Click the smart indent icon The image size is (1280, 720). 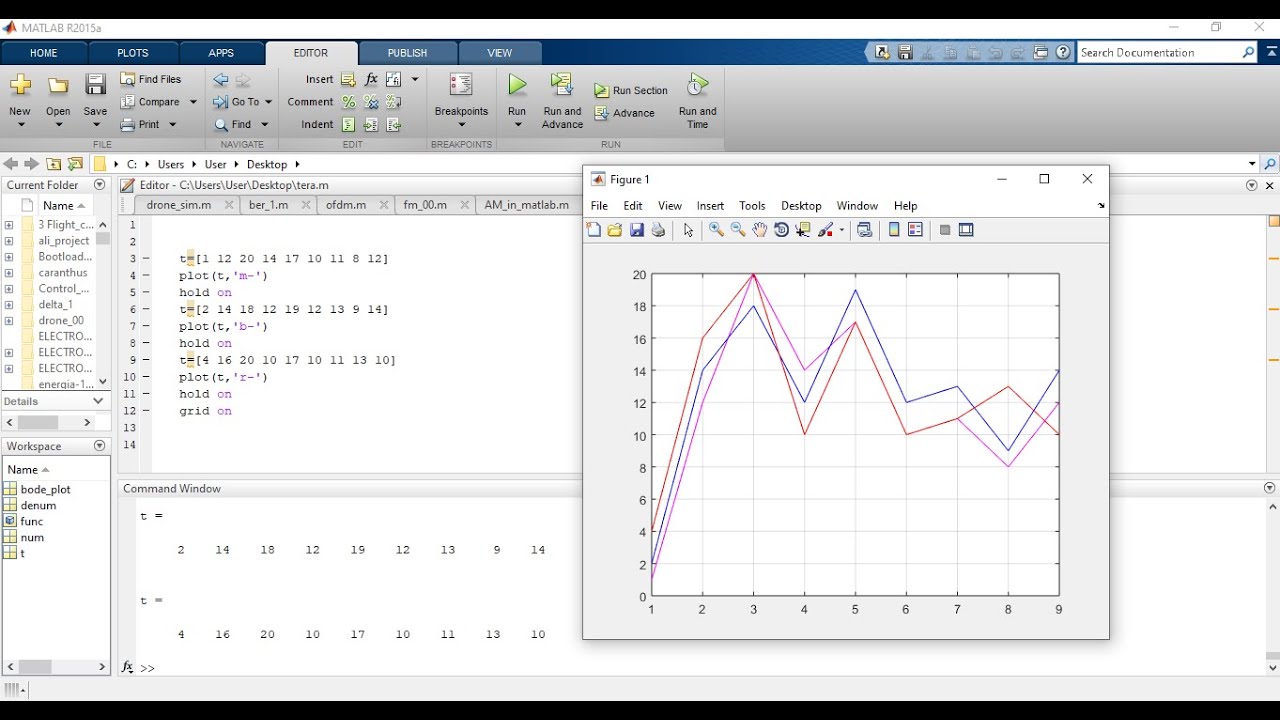348,125
